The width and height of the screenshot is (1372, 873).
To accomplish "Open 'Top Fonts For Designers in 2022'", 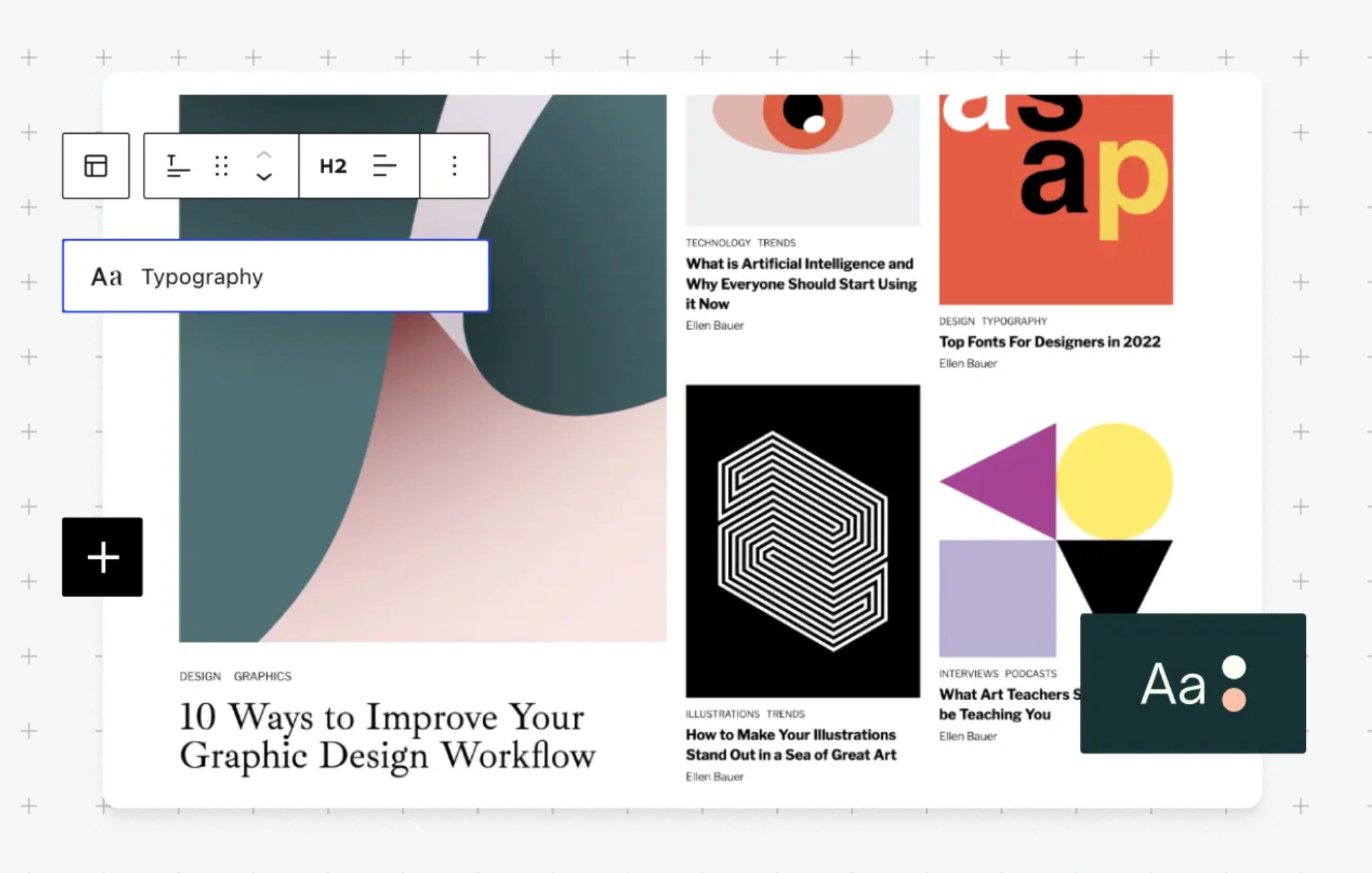I will 1050,341.
